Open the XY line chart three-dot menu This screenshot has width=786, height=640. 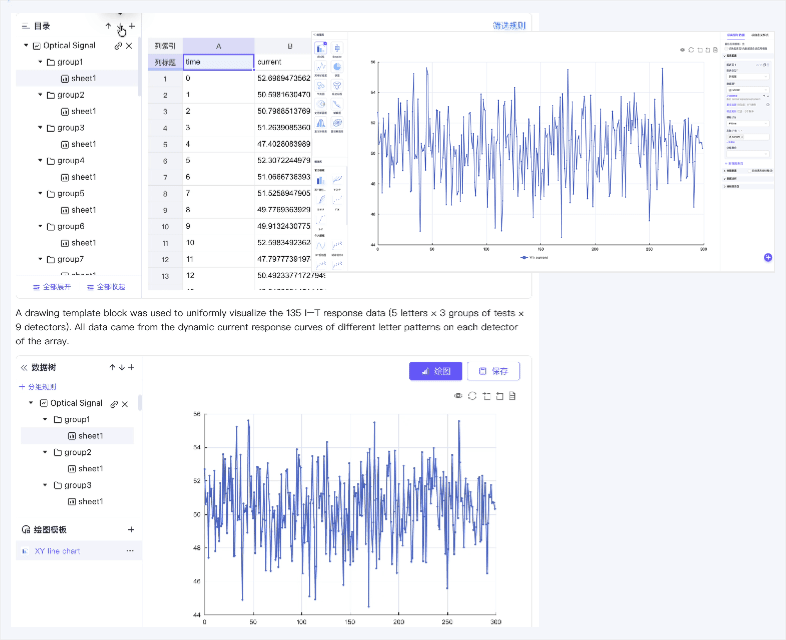tap(130, 551)
